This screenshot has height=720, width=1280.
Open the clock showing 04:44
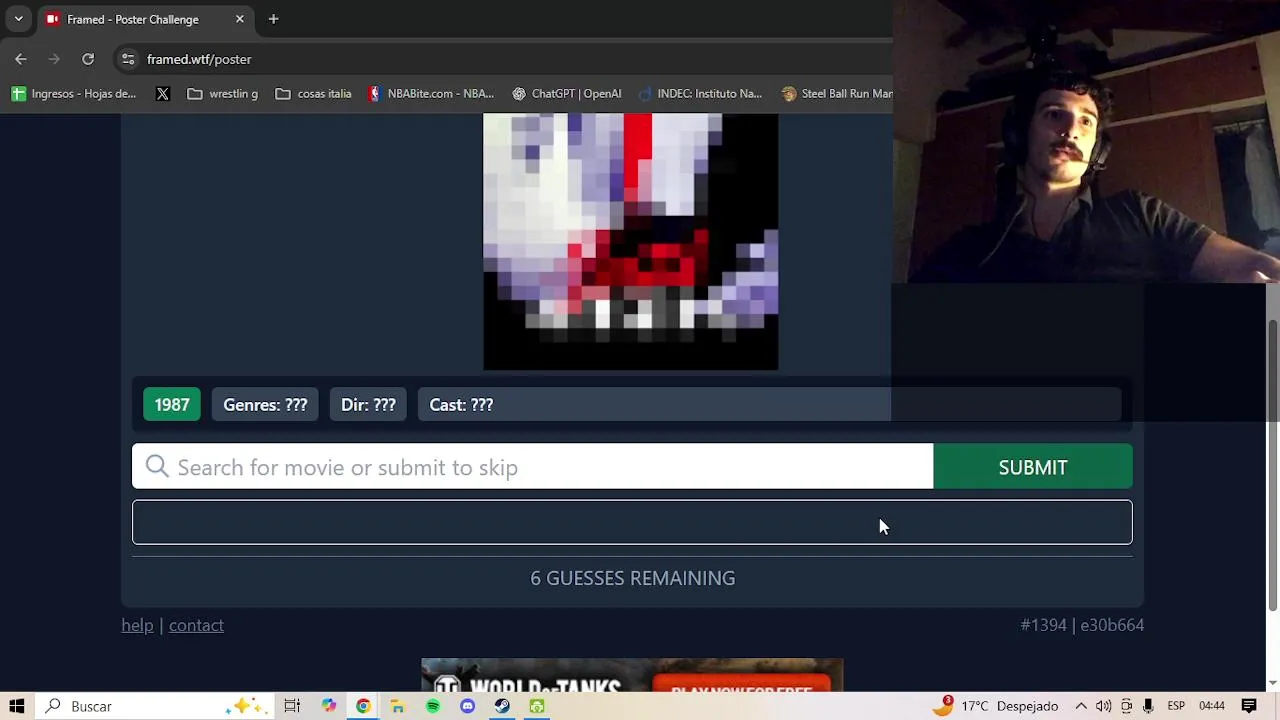click(x=1212, y=706)
